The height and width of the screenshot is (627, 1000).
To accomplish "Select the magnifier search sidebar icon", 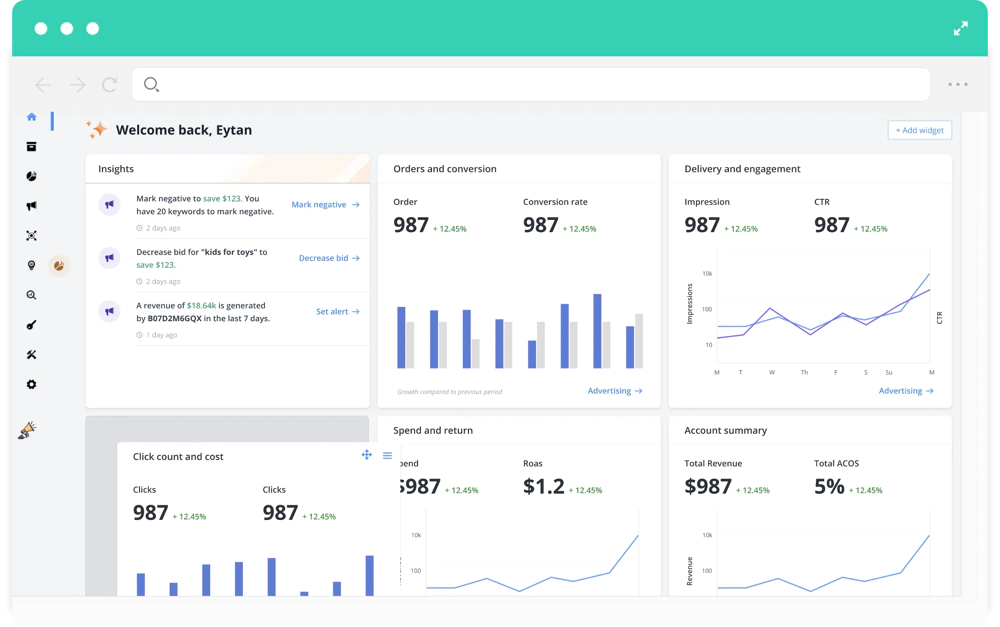I will tap(31, 295).
